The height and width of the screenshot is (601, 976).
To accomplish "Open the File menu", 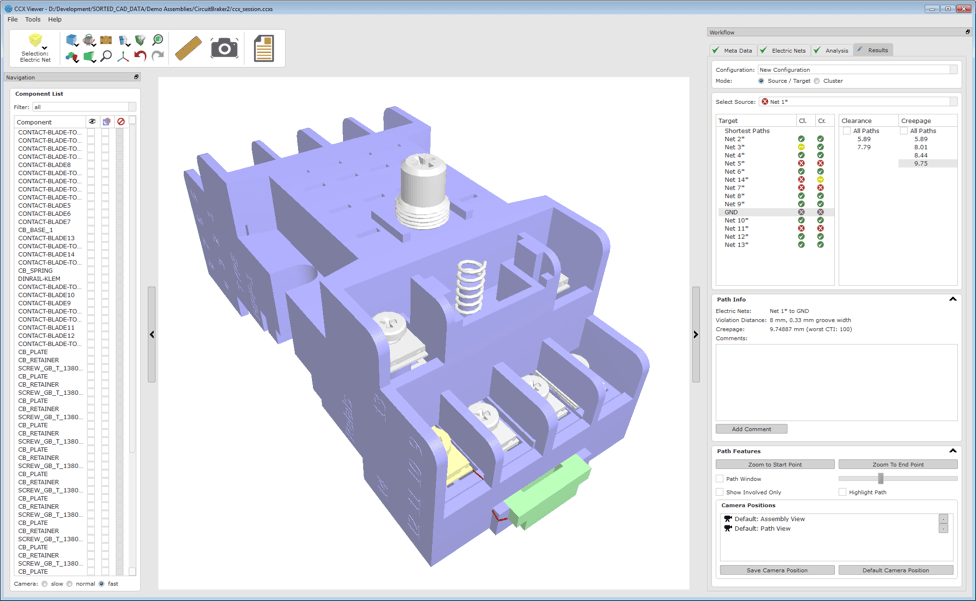I will (x=12, y=19).
